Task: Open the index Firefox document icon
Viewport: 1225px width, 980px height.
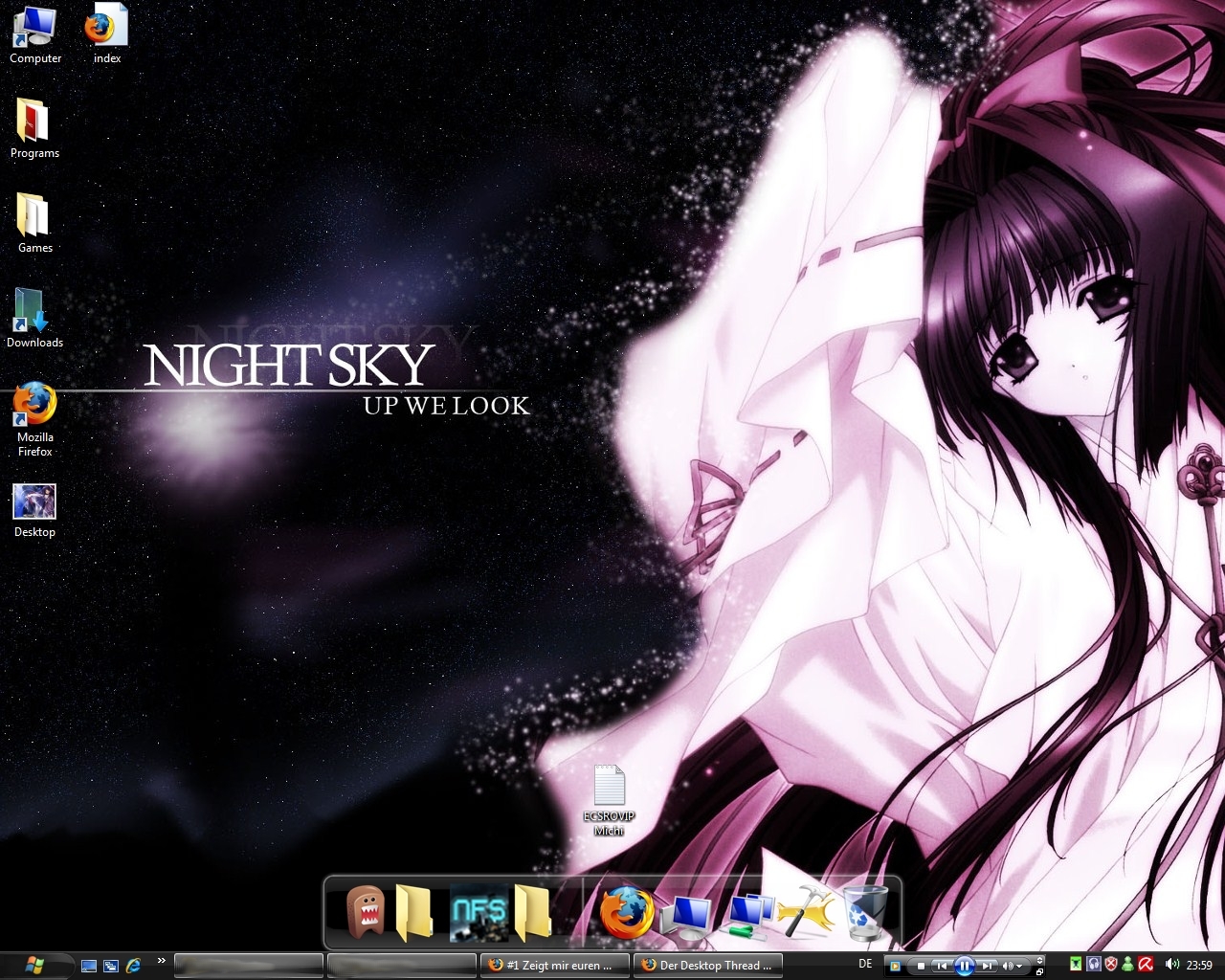Action: click(x=106, y=34)
